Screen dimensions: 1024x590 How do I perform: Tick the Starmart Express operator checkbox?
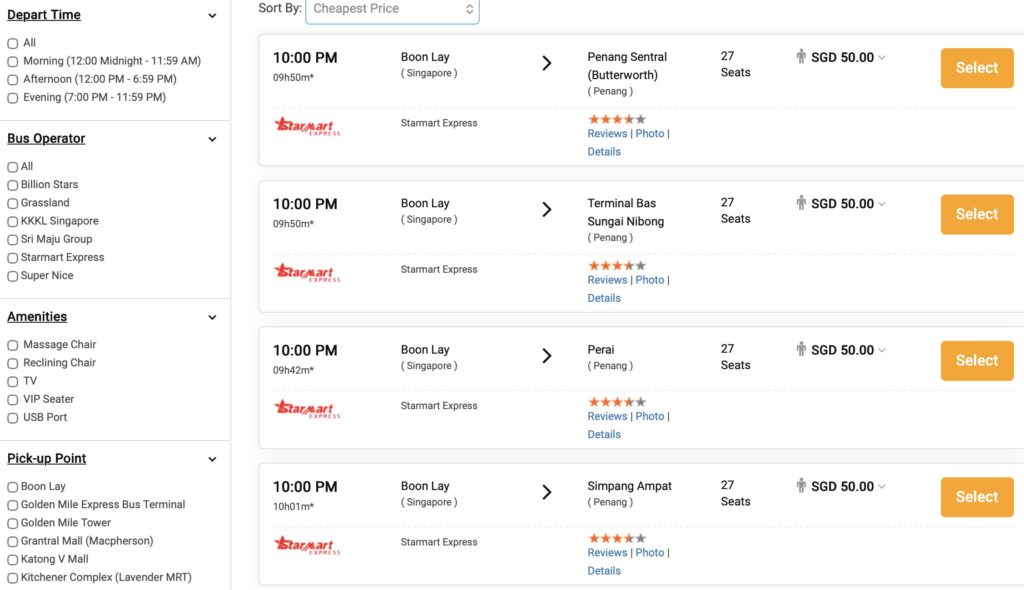point(13,258)
